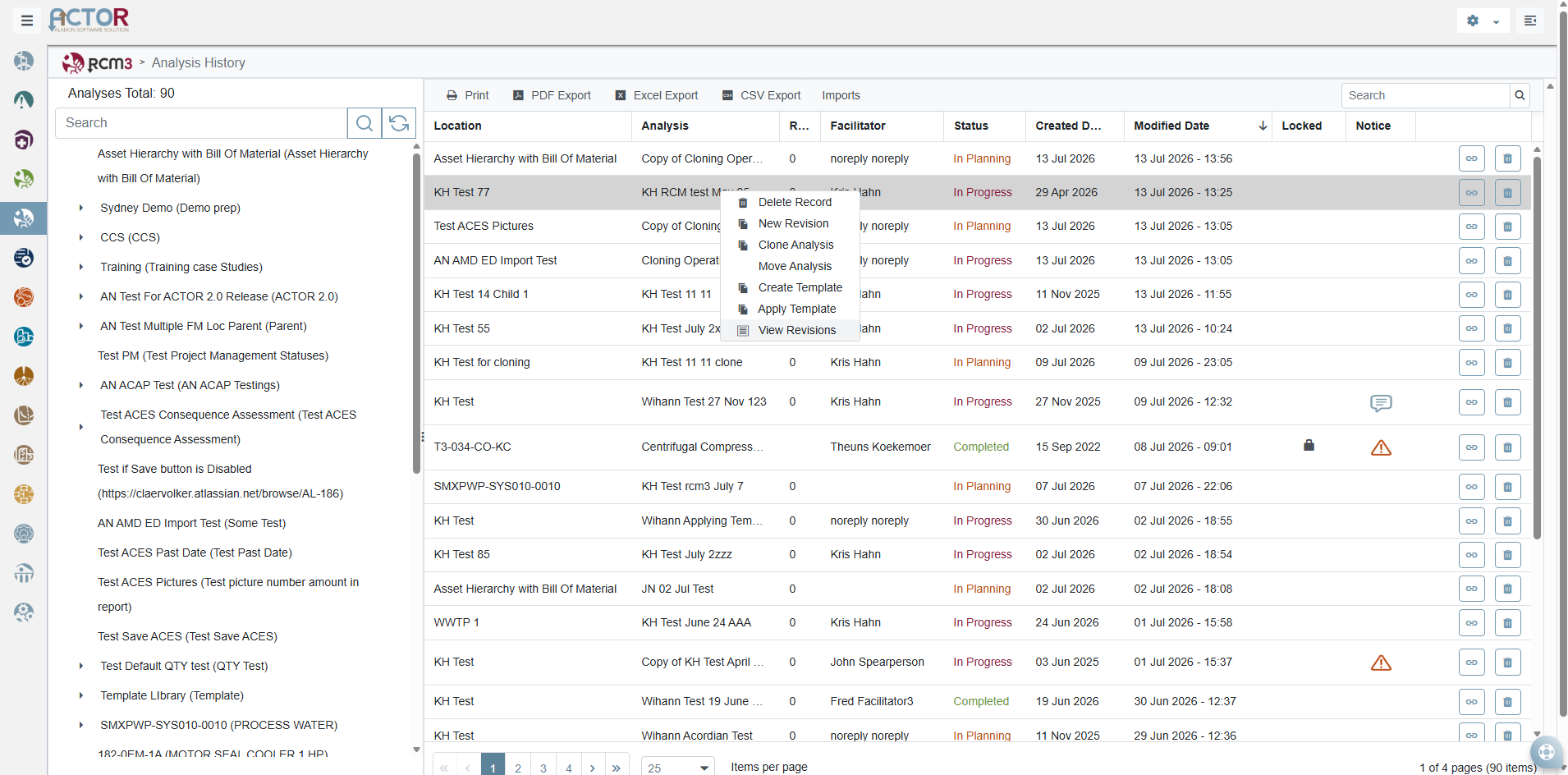Click the trash icon for KH Test 77 row
The image size is (1568, 775).
coord(1507,193)
